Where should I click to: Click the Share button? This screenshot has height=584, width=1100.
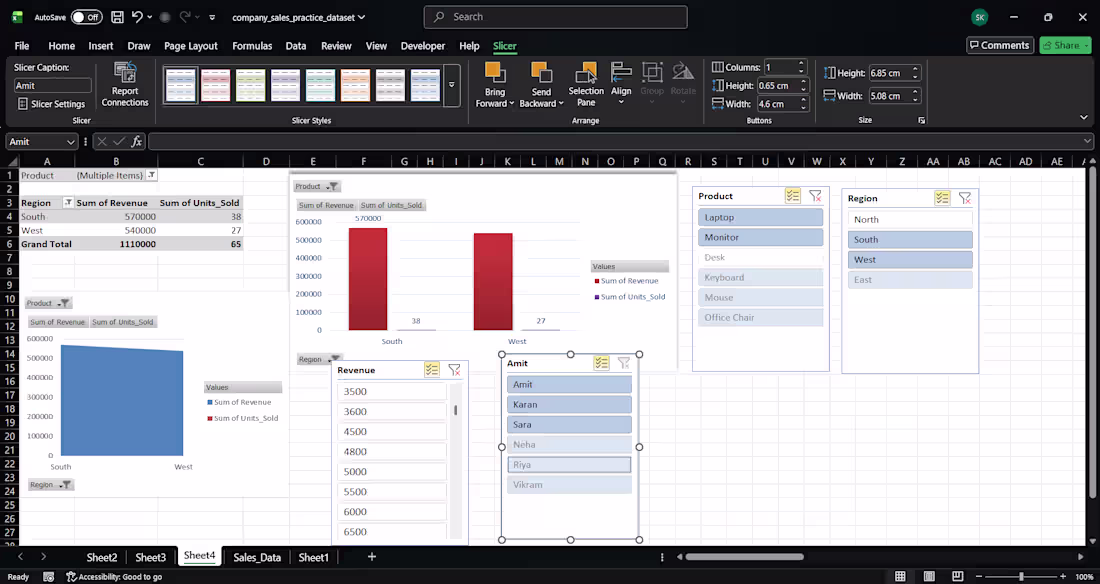(x=1064, y=45)
